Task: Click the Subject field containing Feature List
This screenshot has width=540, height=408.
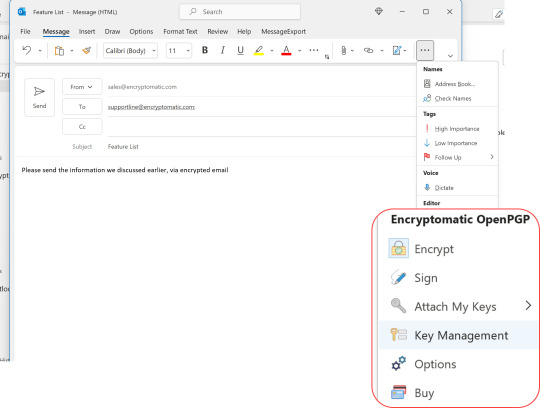Action: 262,147
